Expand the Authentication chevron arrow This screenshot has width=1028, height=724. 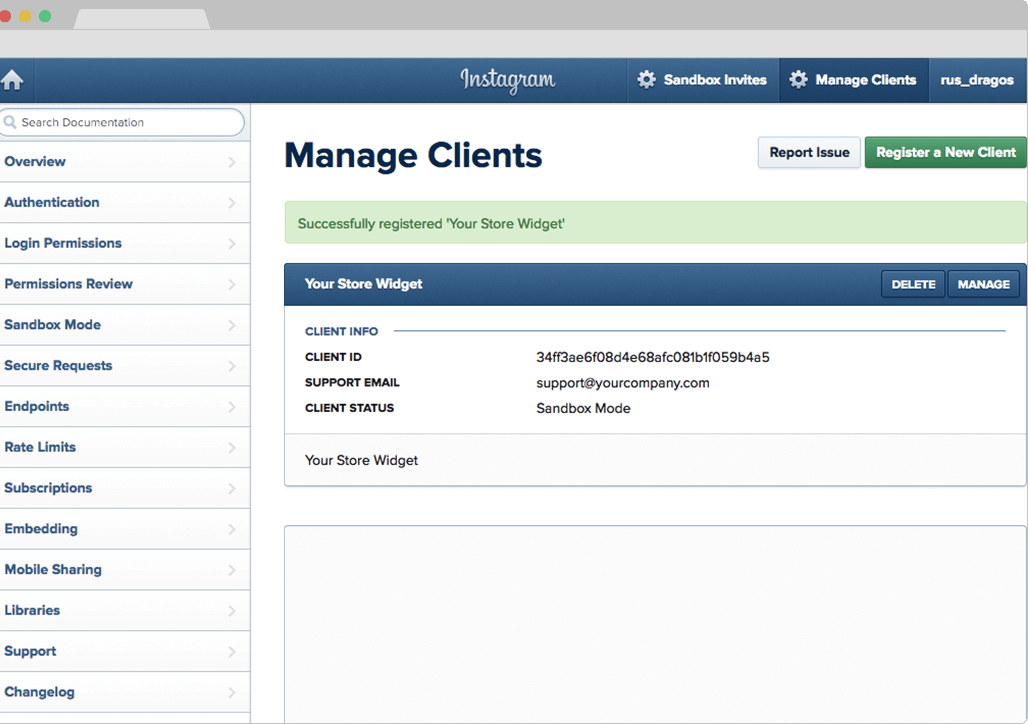click(232, 203)
